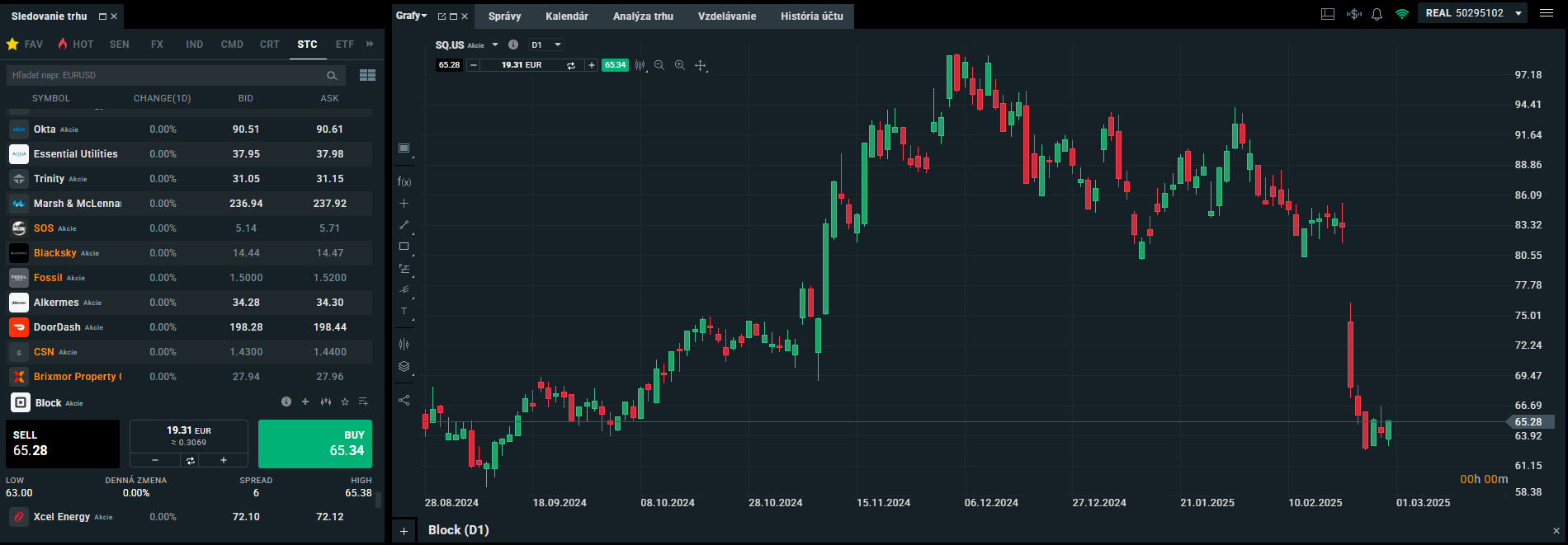This screenshot has height=545, width=1568.
Task: Zoom out the chart using the magnifier-minus icon
Action: pyautogui.click(x=659, y=65)
